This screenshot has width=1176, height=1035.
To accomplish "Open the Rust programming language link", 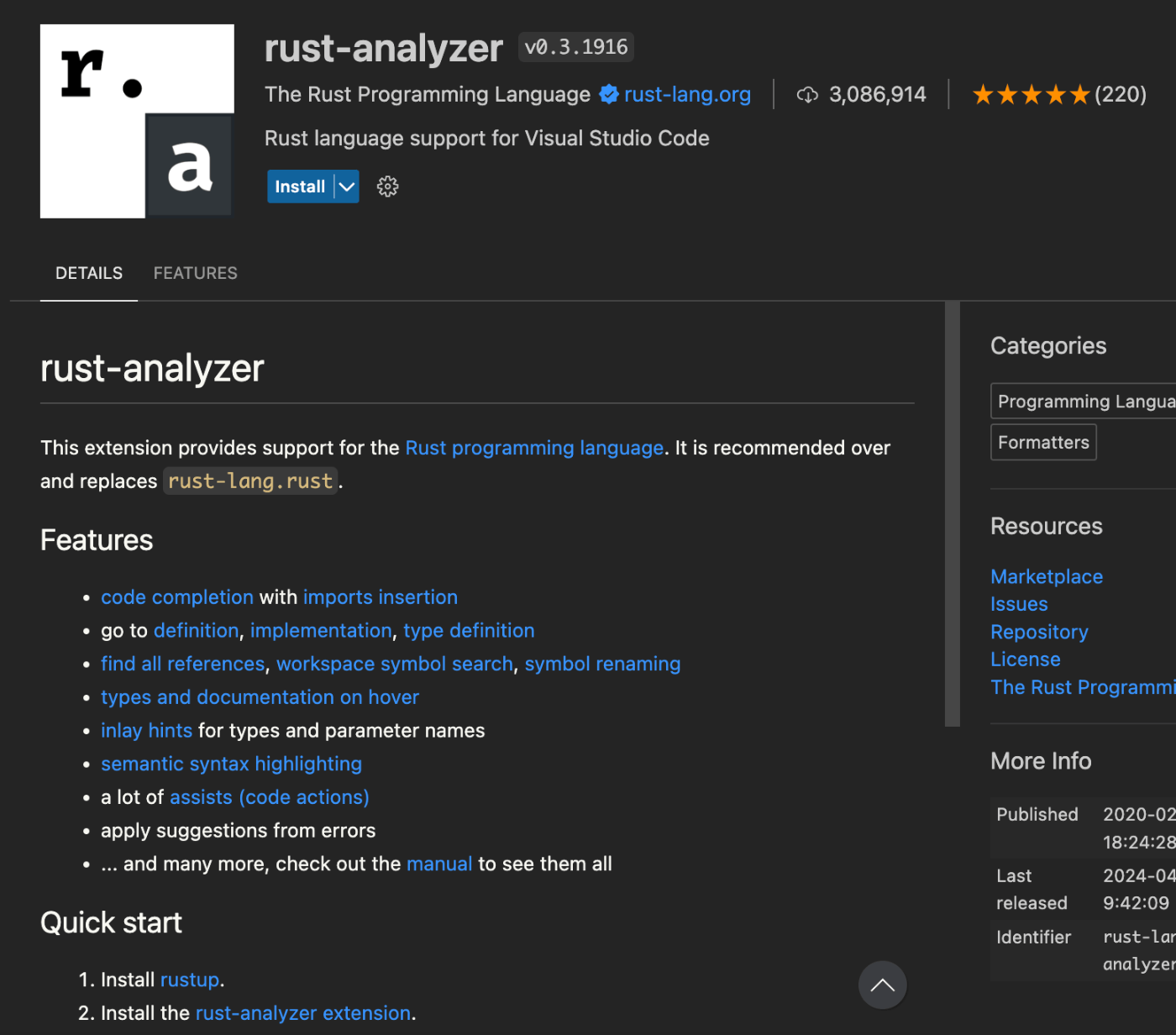I will [534, 448].
